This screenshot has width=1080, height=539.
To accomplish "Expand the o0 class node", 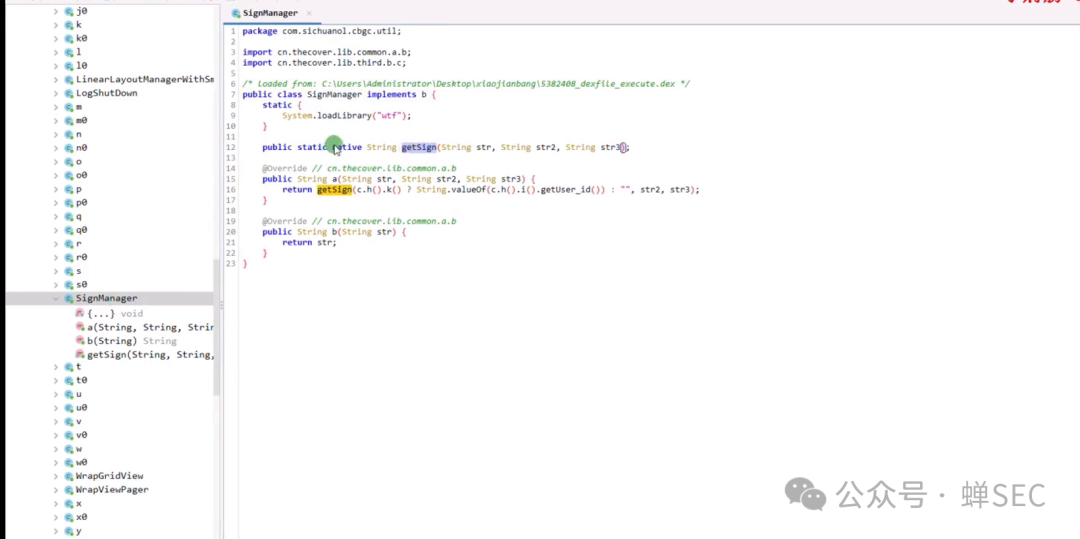I will point(56,176).
